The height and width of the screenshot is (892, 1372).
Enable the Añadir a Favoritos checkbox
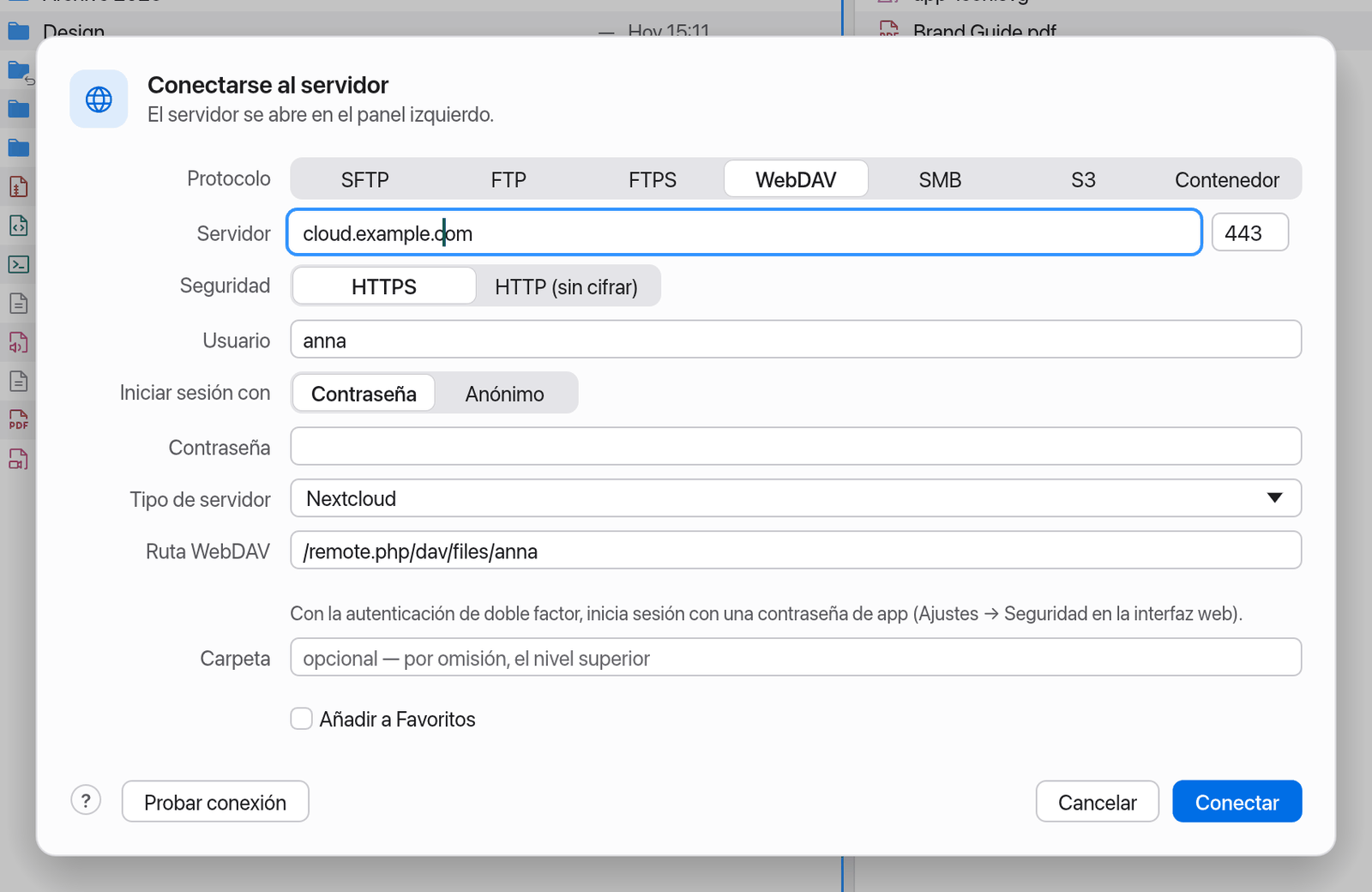pyautogui.click(x=301, y=719)
